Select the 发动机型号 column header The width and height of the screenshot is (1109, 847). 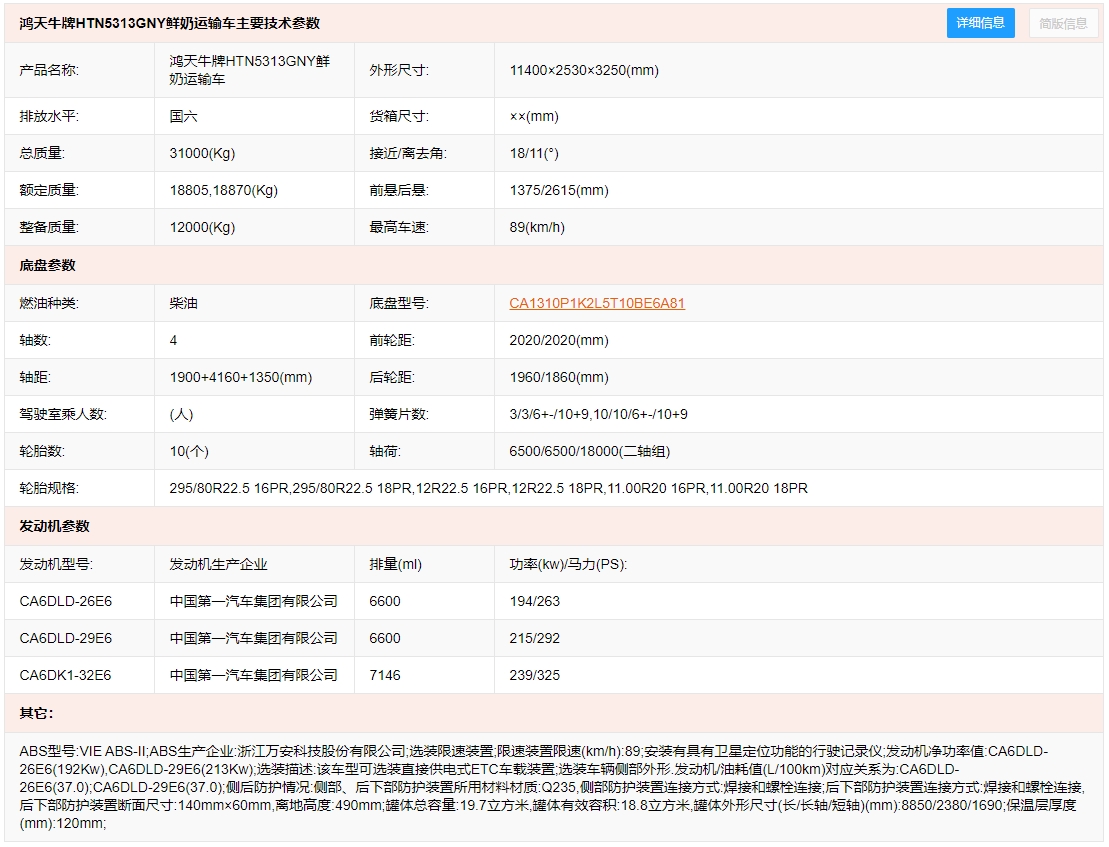click(56, 564)
